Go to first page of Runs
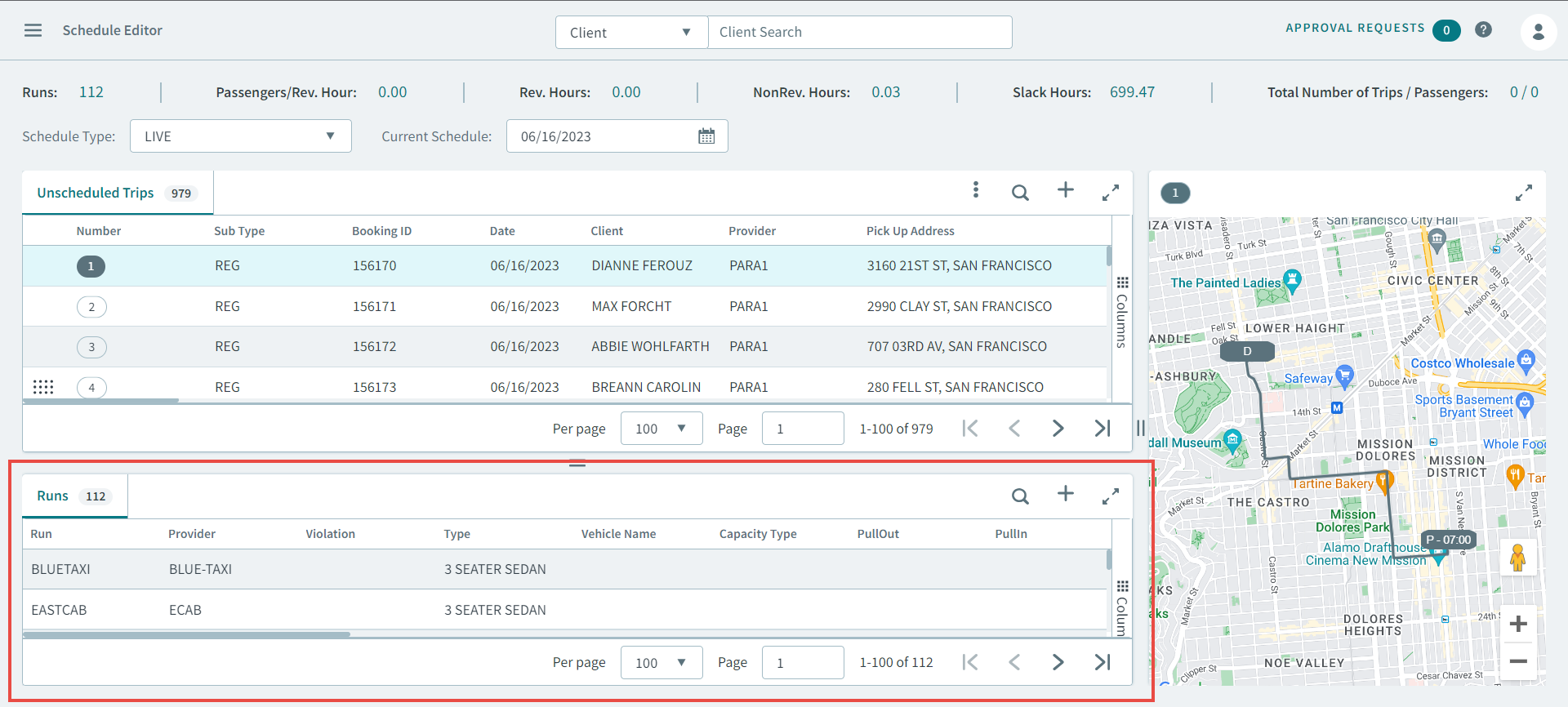This screenshot has height=707, width=1568. 970,662
